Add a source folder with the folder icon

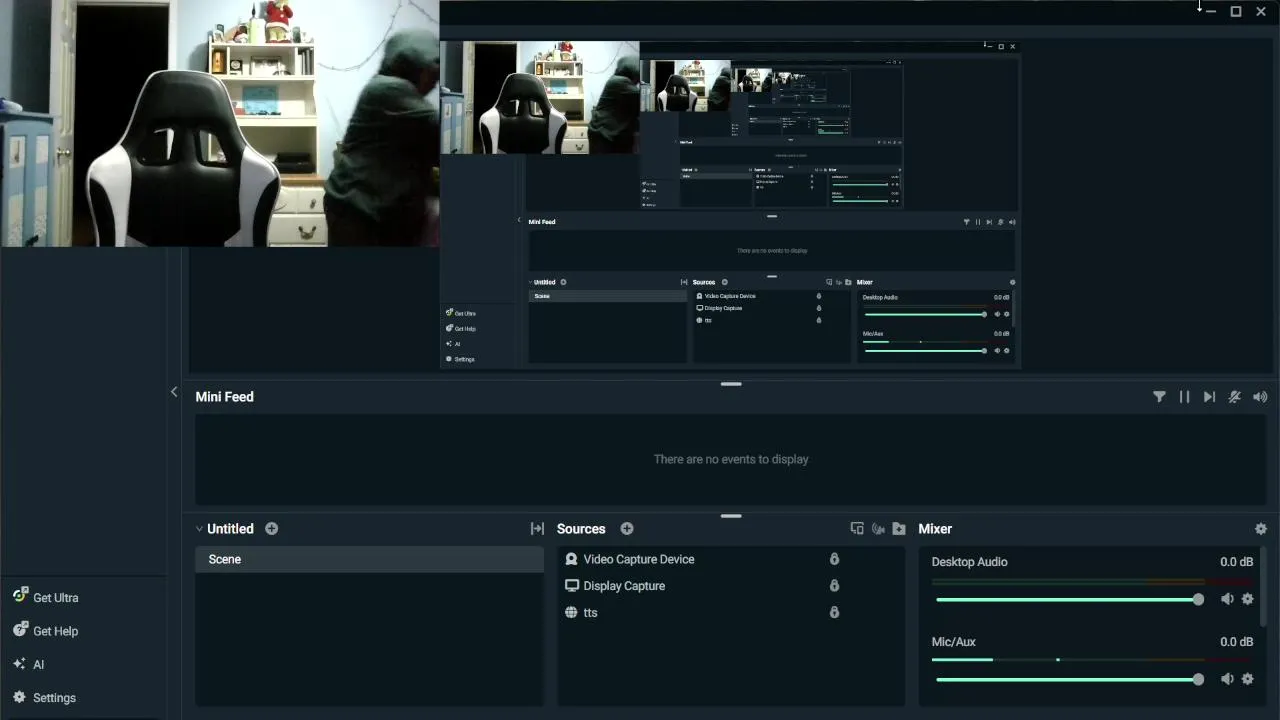tap(899, 529)
